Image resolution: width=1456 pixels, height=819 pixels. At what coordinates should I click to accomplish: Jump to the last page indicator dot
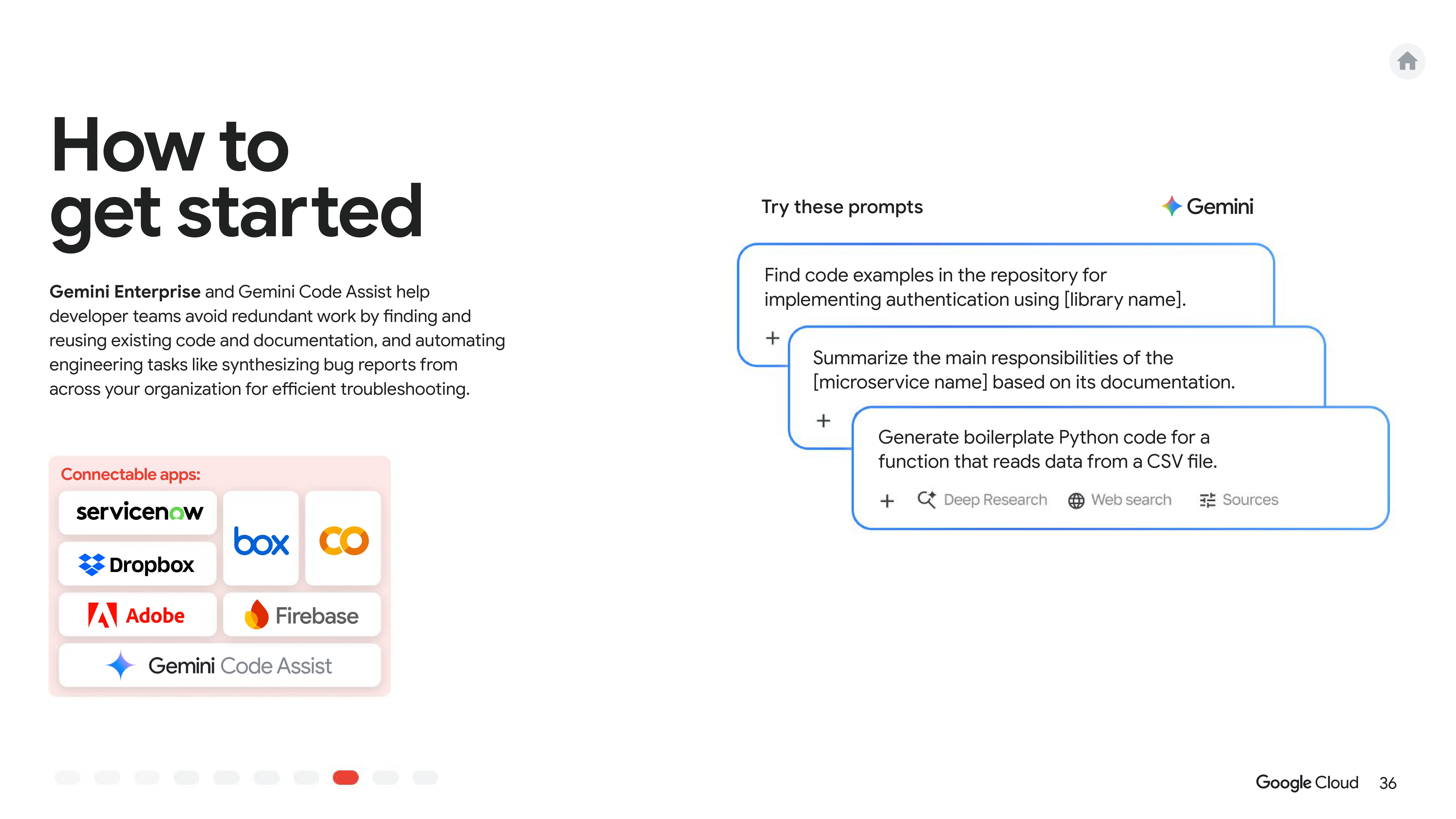pyautogui.click(x=425, y=778)
